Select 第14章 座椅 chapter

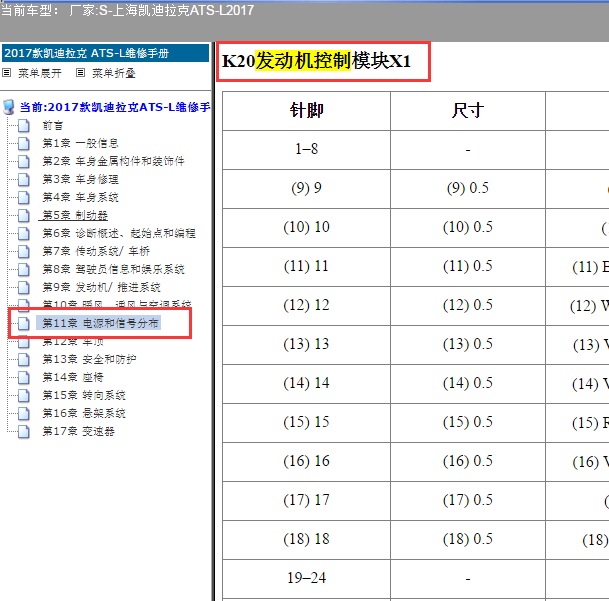pyautogui.click(x=73, y=377)
